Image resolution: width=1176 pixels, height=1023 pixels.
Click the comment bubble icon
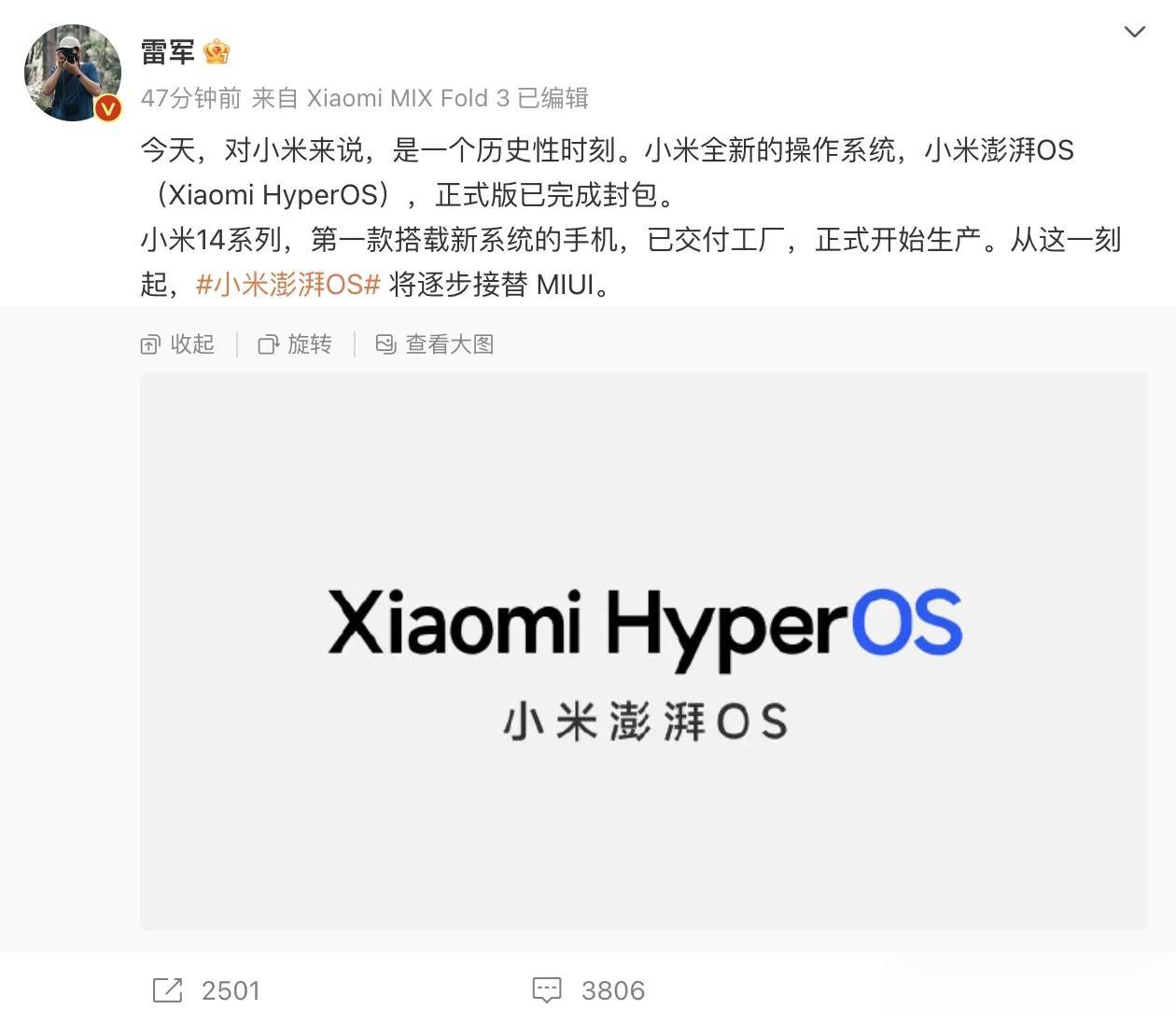tap(547, 990)
